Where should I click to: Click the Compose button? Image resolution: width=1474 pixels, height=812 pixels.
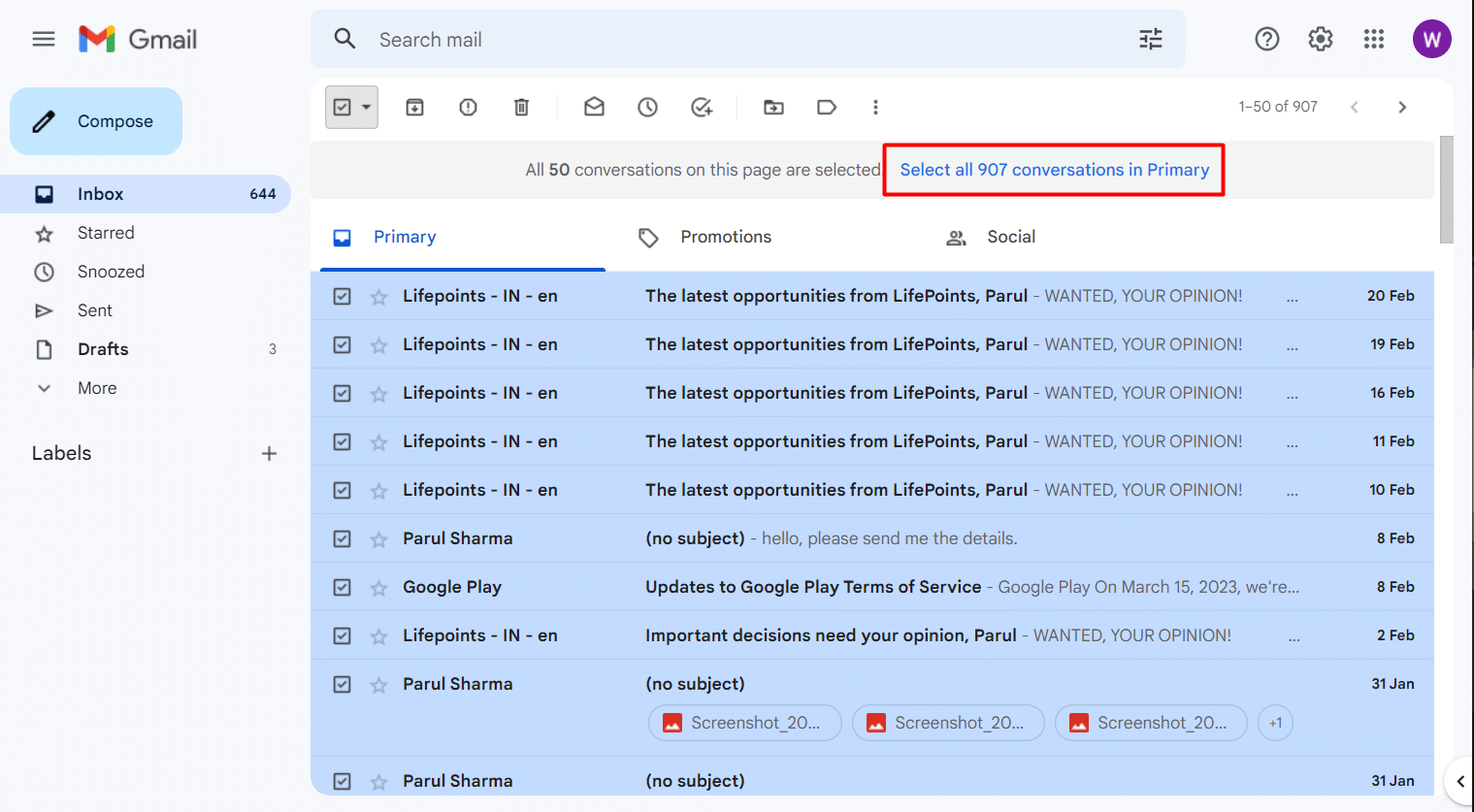tap(96, 121)
